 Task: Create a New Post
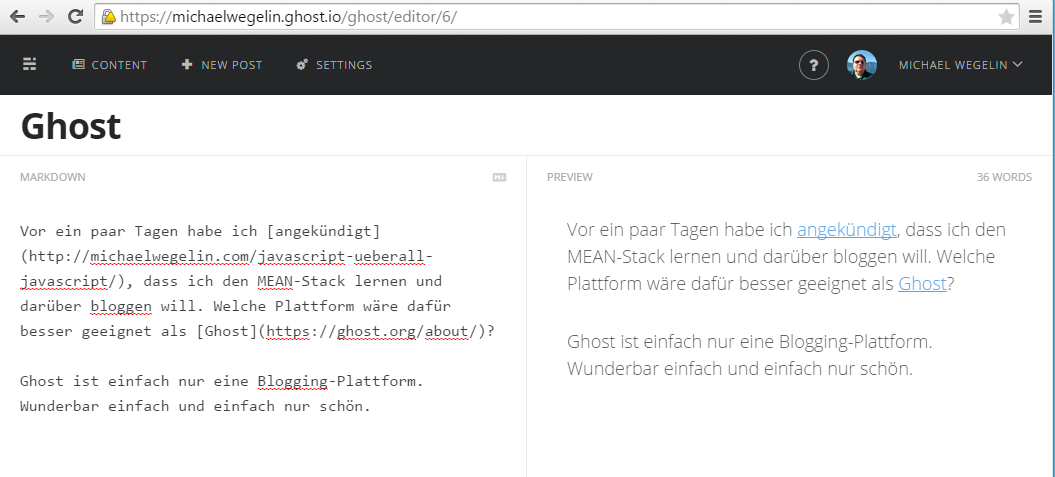(222, 65)
